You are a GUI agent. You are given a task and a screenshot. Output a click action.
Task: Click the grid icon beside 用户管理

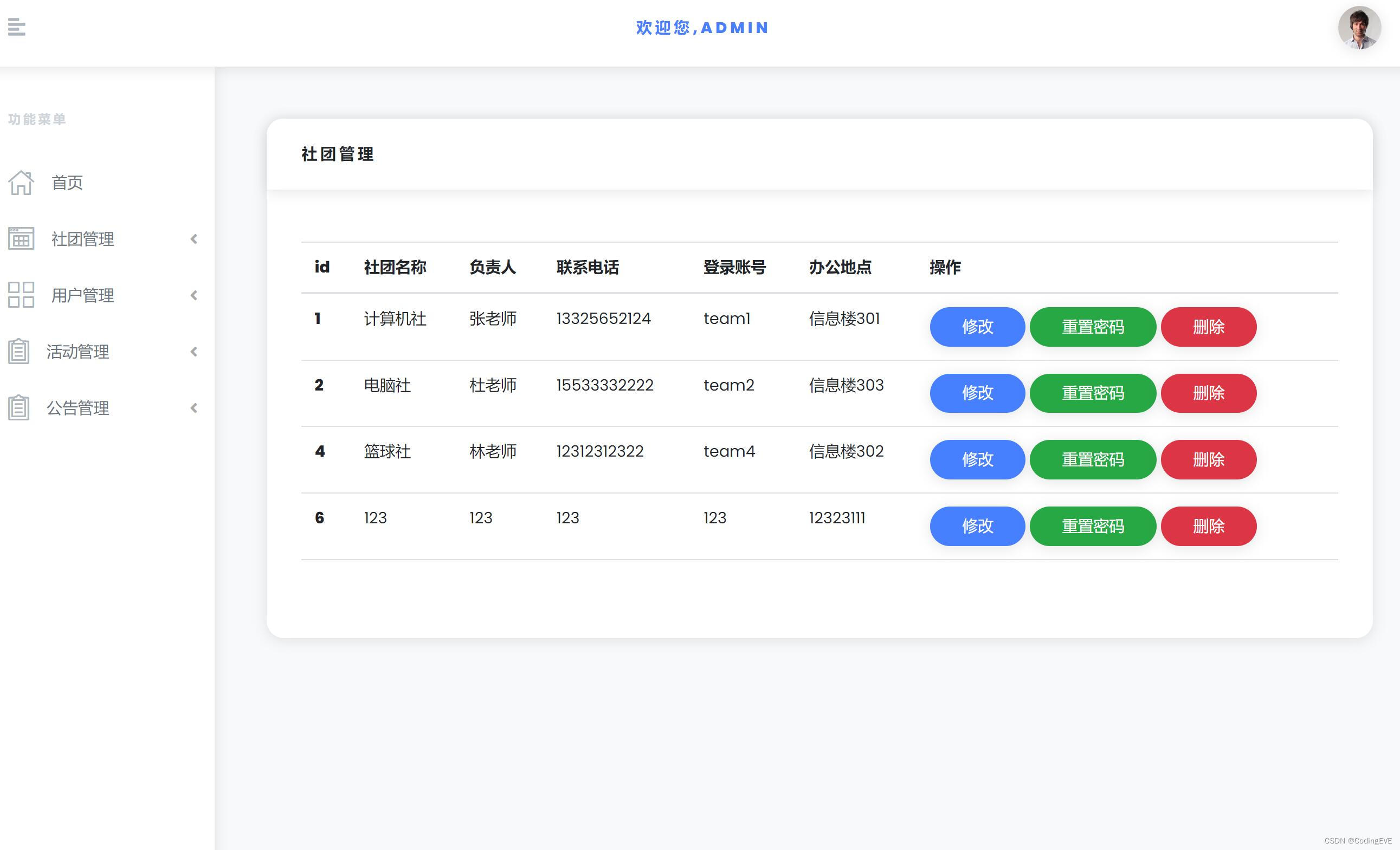(x=21, y=295)
